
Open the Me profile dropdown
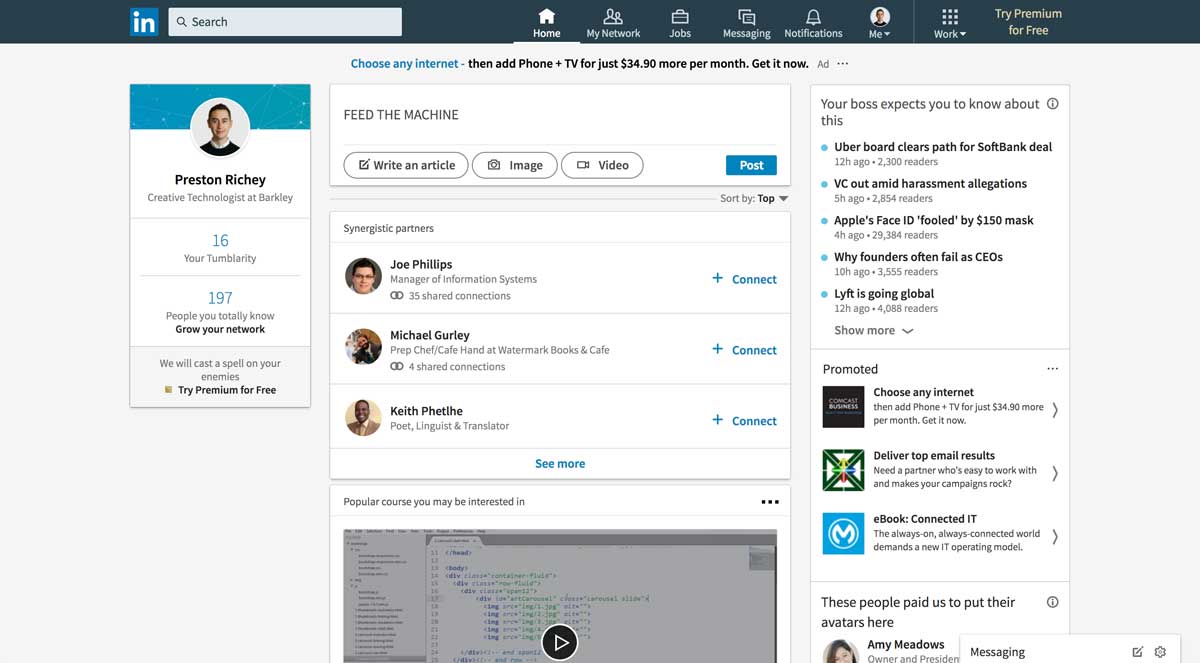tap(879, 23)
